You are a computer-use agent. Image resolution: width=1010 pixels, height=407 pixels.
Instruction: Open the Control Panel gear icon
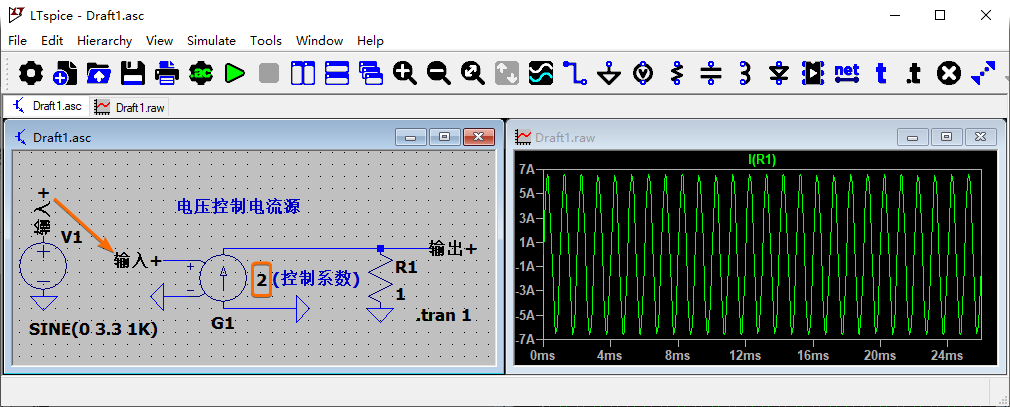tap(31, 73)
